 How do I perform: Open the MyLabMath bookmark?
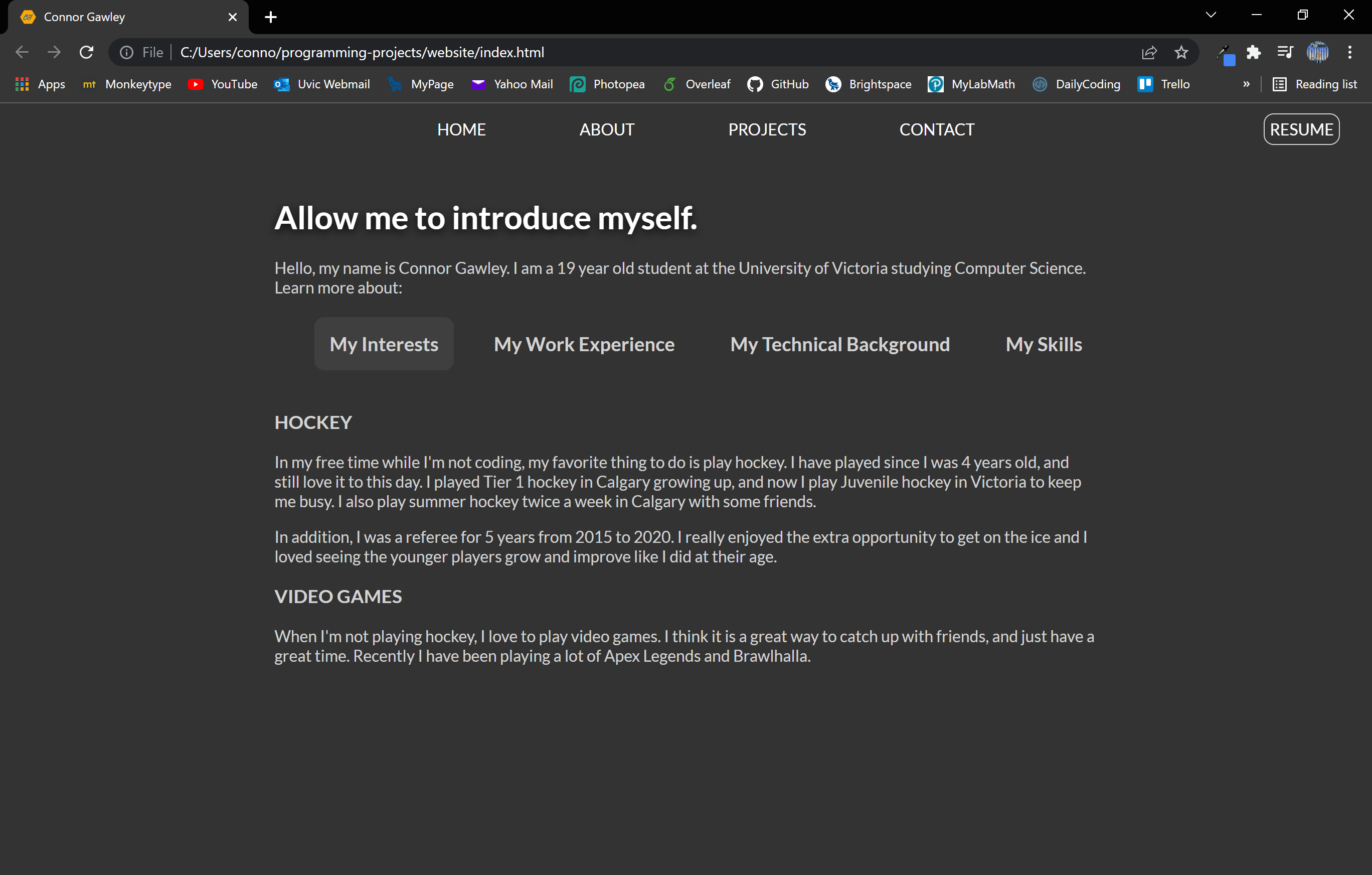click(971, 84)
